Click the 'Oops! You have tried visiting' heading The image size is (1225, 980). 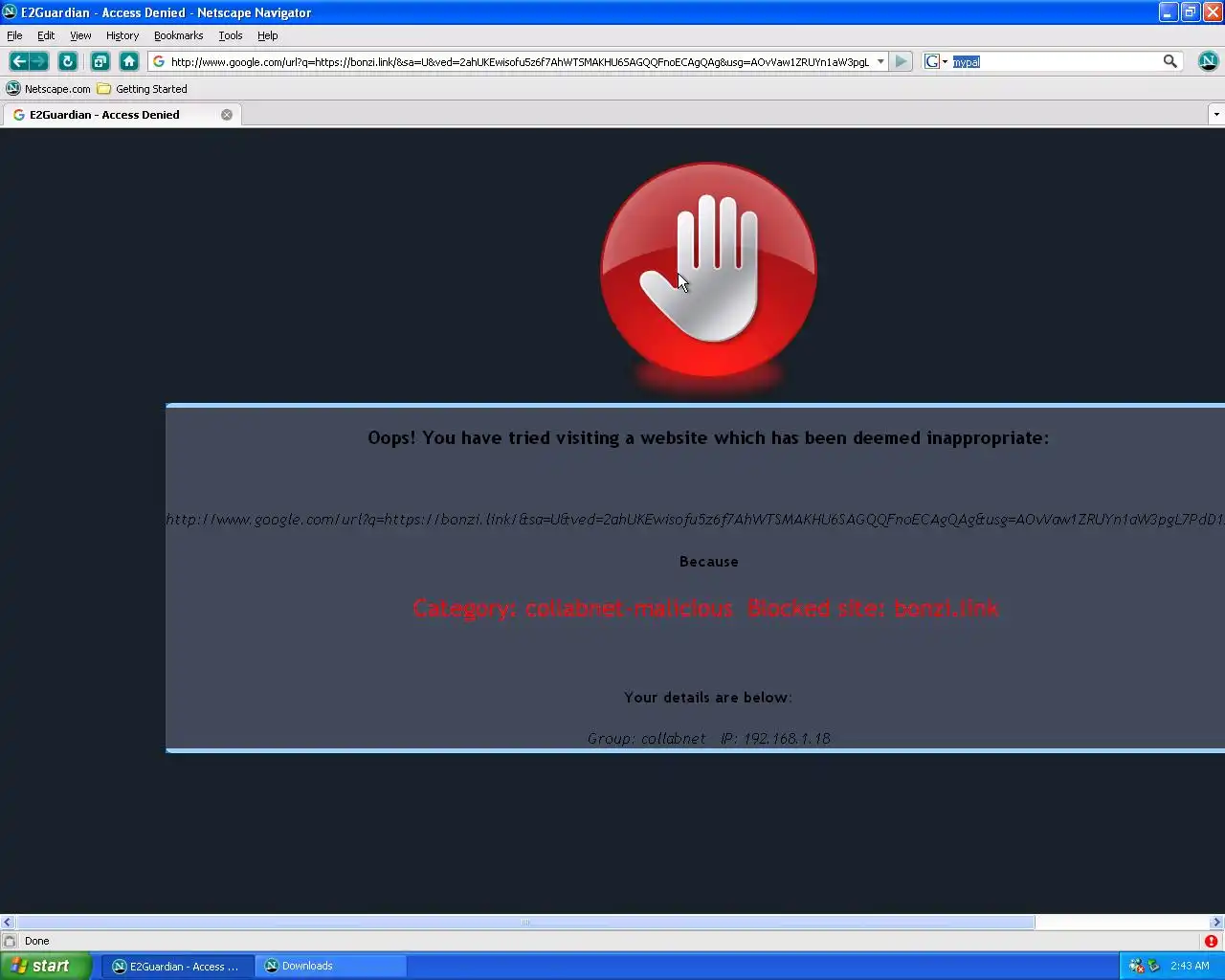pyautogui.click(x=708, y=438)
